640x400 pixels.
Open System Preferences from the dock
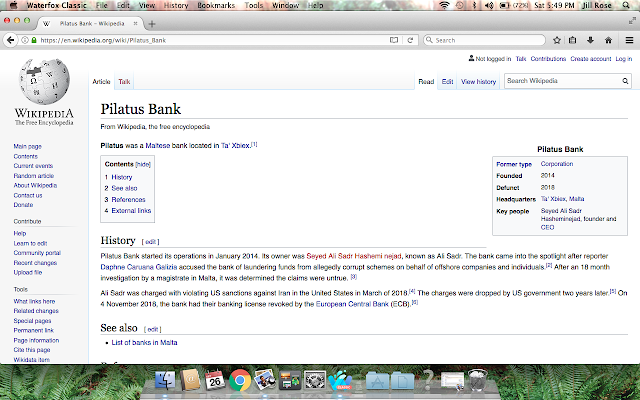tap(315, 380)
